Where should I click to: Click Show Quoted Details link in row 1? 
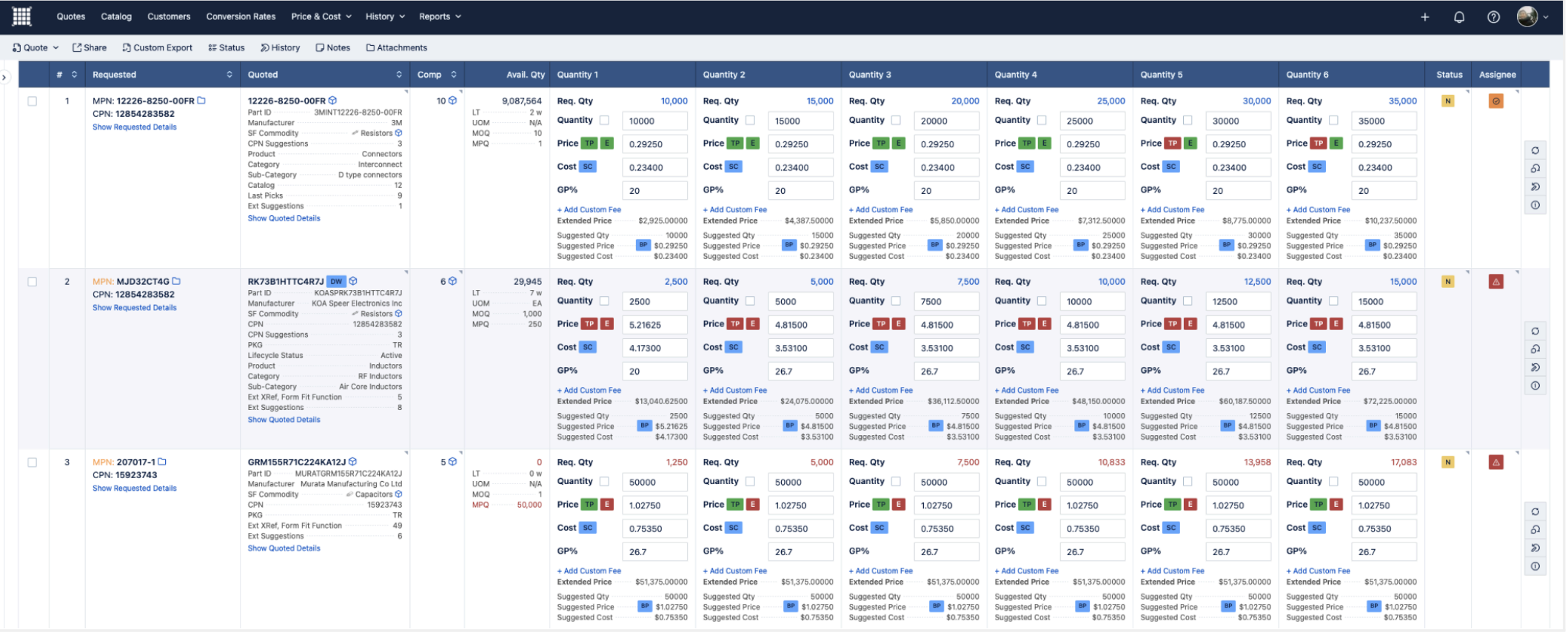(x=284, y=218)
